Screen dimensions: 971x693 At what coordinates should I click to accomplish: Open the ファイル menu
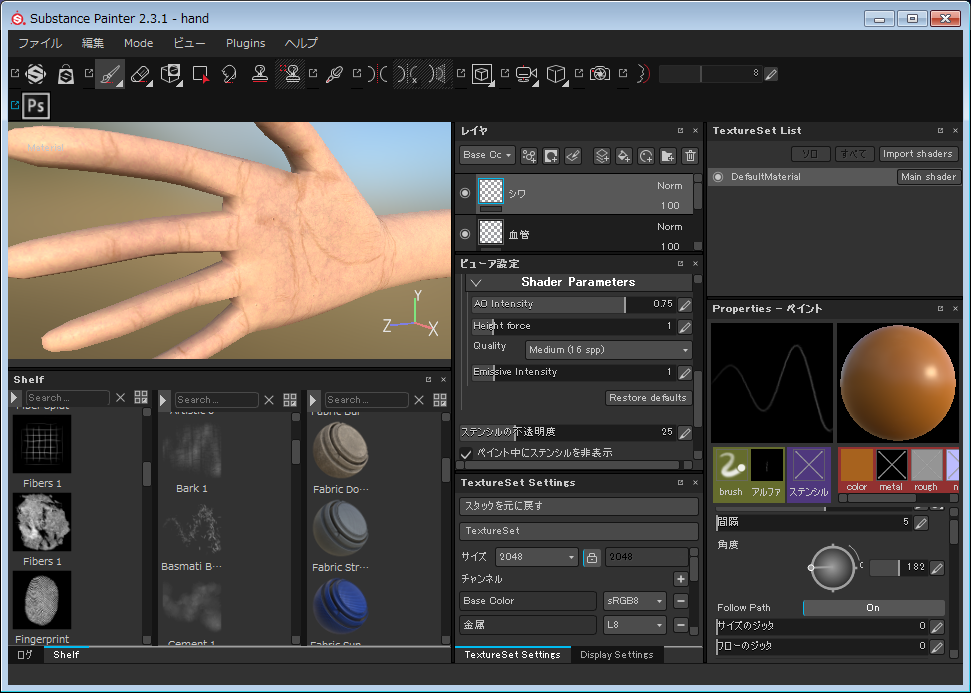point(40,43)
